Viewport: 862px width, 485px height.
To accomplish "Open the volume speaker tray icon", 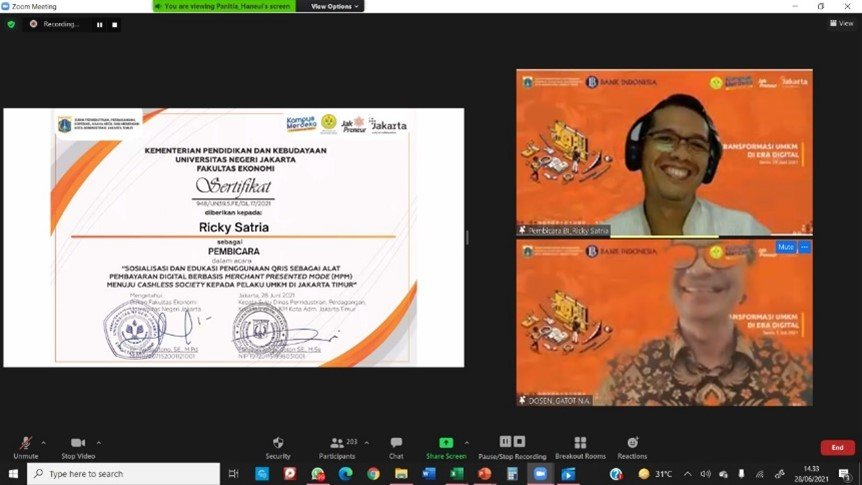I will (x=705, y=473).
